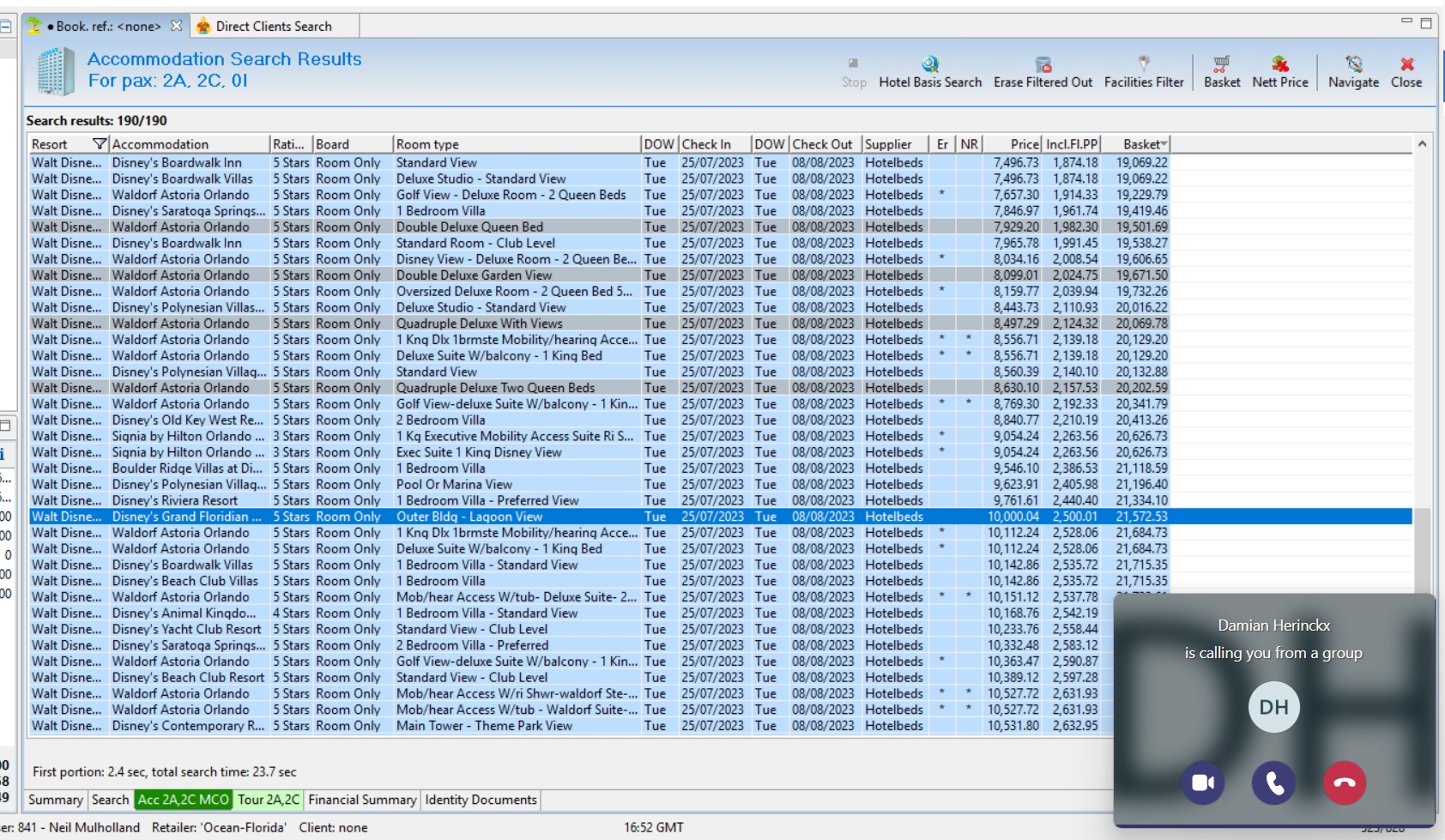Screen dimensions: 1445x840
Task: Open the Identity Documents tab
Action: pyautogui.click(x=481, y=800)
